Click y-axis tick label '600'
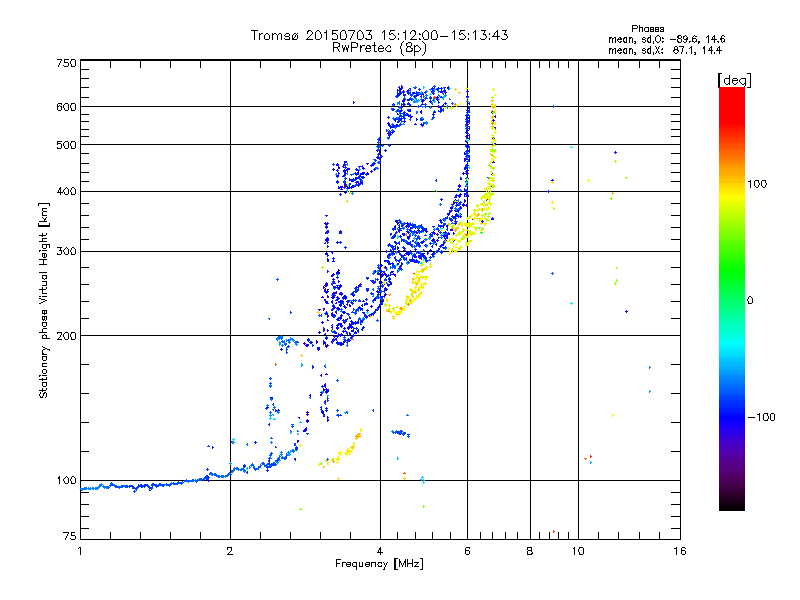This screenshot has height=600, width=800. [66, 107]
